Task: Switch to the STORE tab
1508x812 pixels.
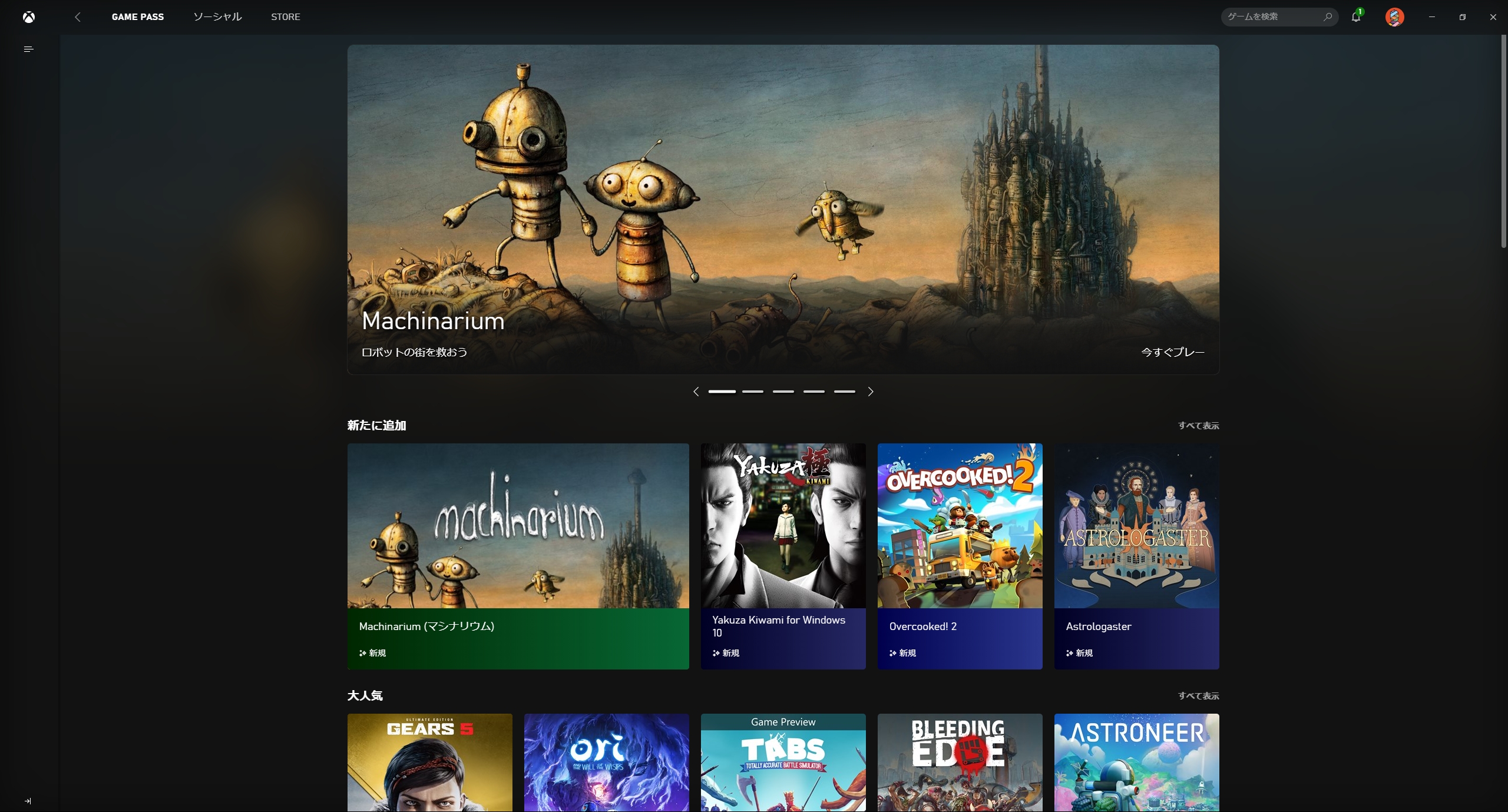Action: pyautogui.click(x=285, y=17)
